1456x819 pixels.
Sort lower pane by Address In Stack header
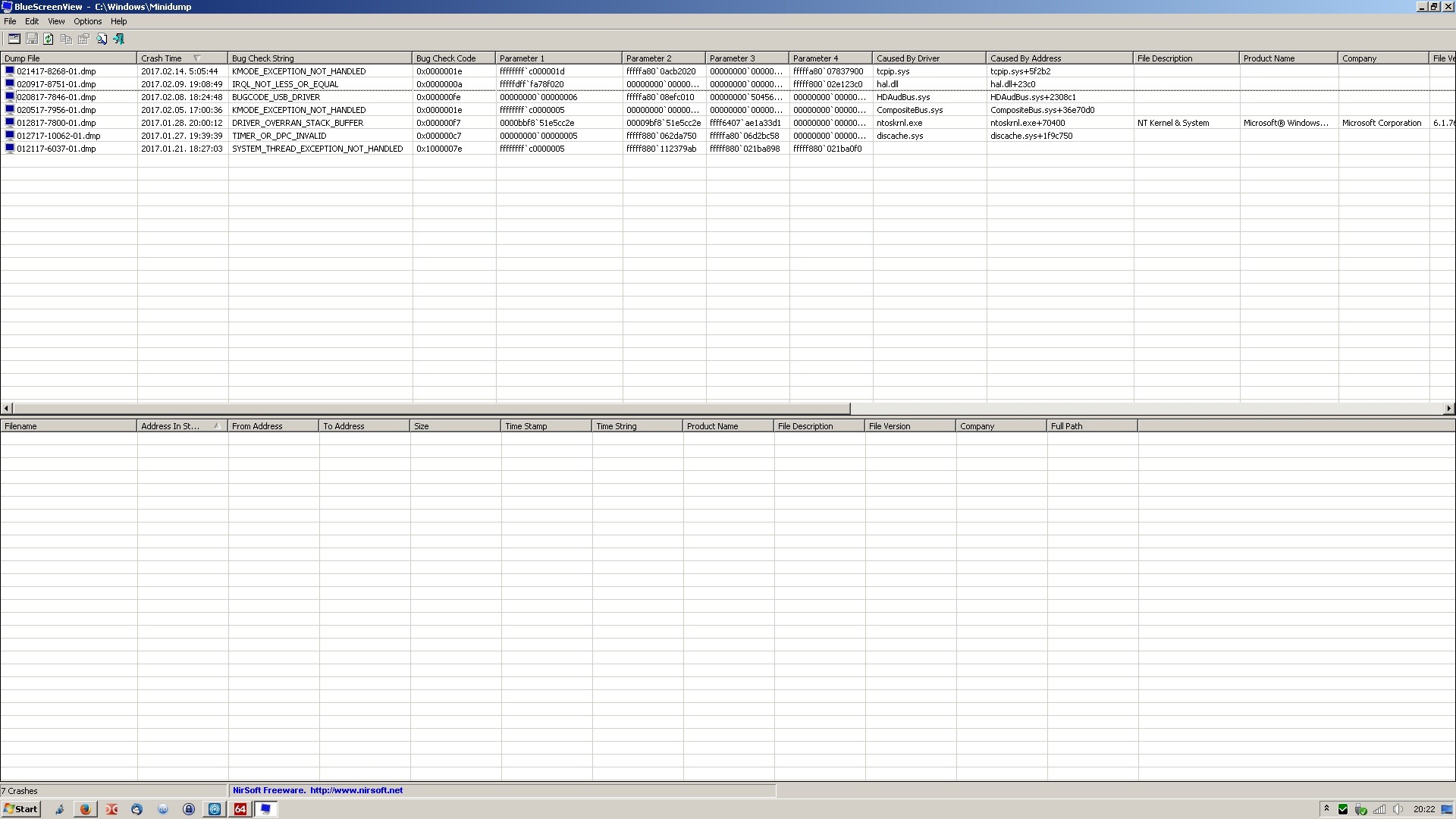[x=182, y=426]
